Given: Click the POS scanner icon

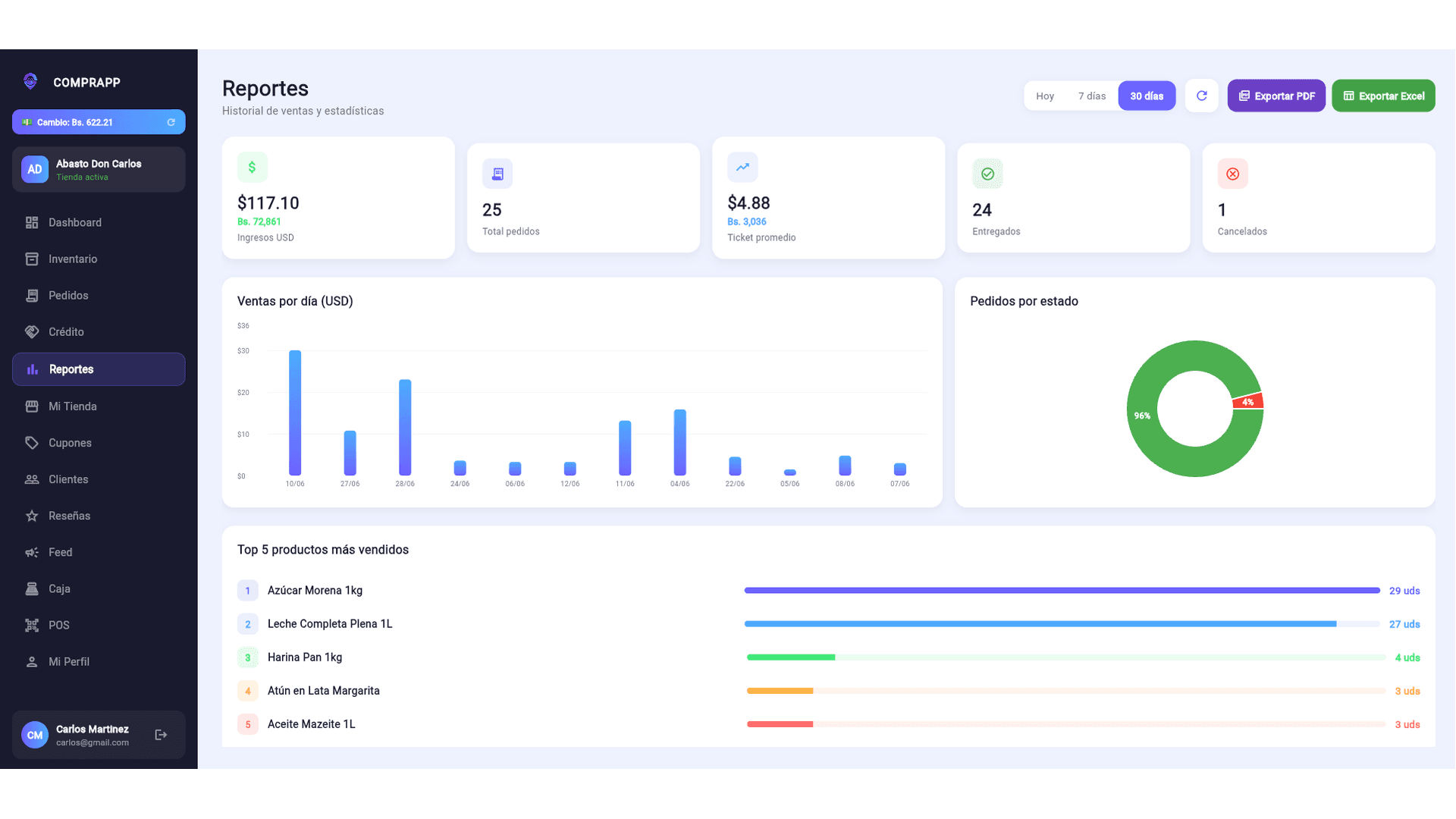Looking at the screenshot, I should point(32,625).
